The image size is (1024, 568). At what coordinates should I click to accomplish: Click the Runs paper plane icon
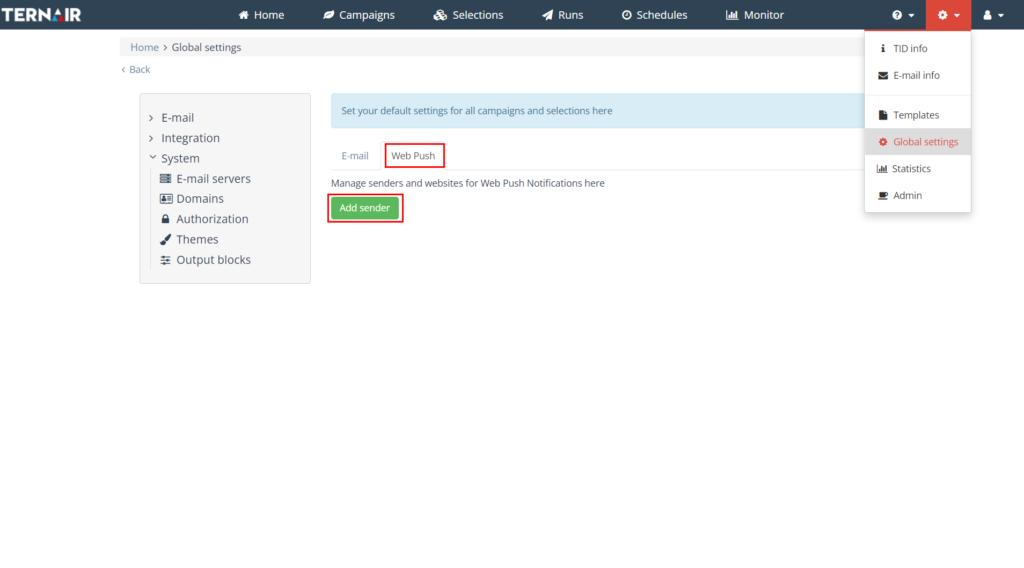point(547,15)
